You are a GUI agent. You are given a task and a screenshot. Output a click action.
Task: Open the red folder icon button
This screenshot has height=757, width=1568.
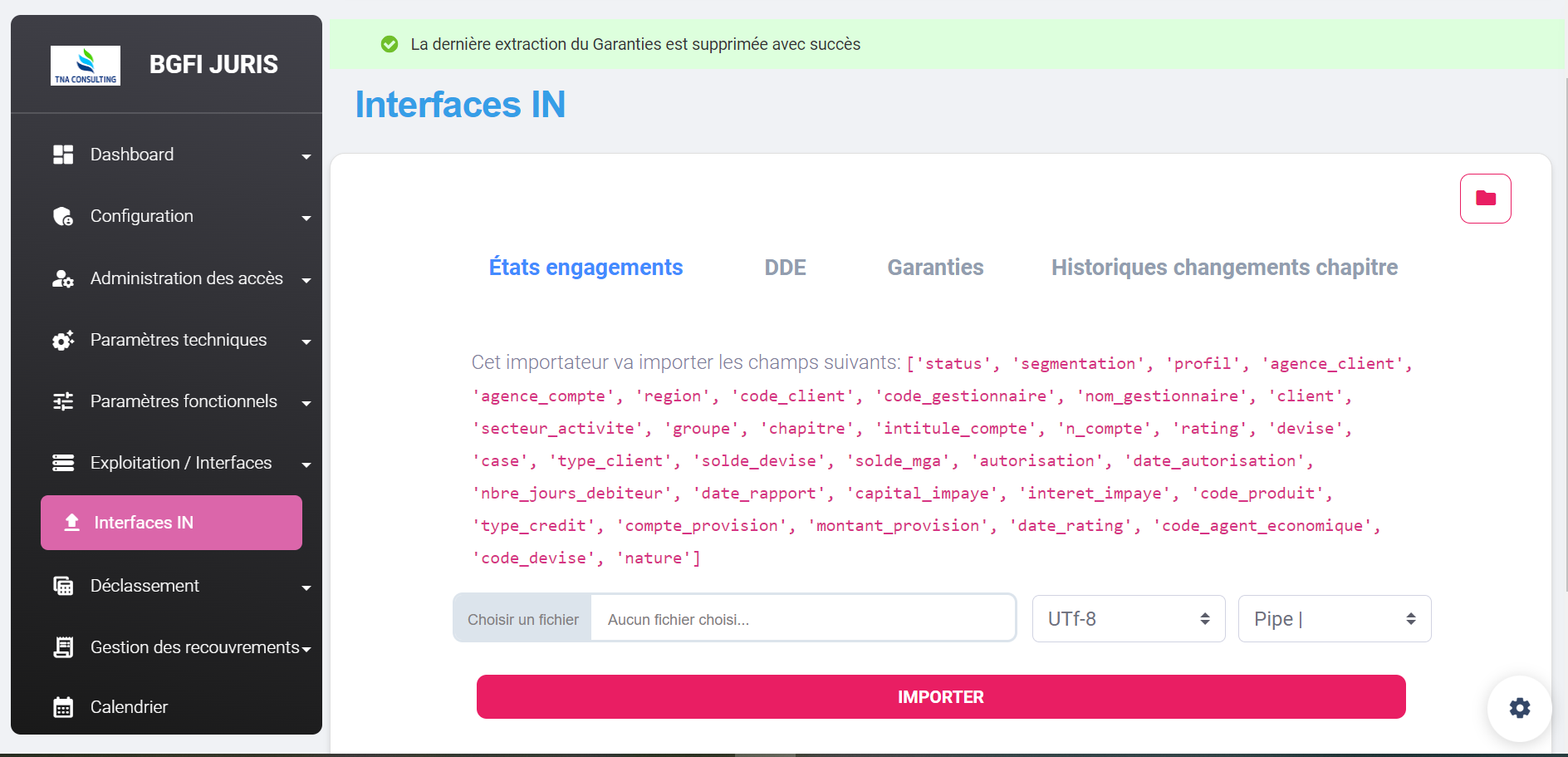[1485, 199]
